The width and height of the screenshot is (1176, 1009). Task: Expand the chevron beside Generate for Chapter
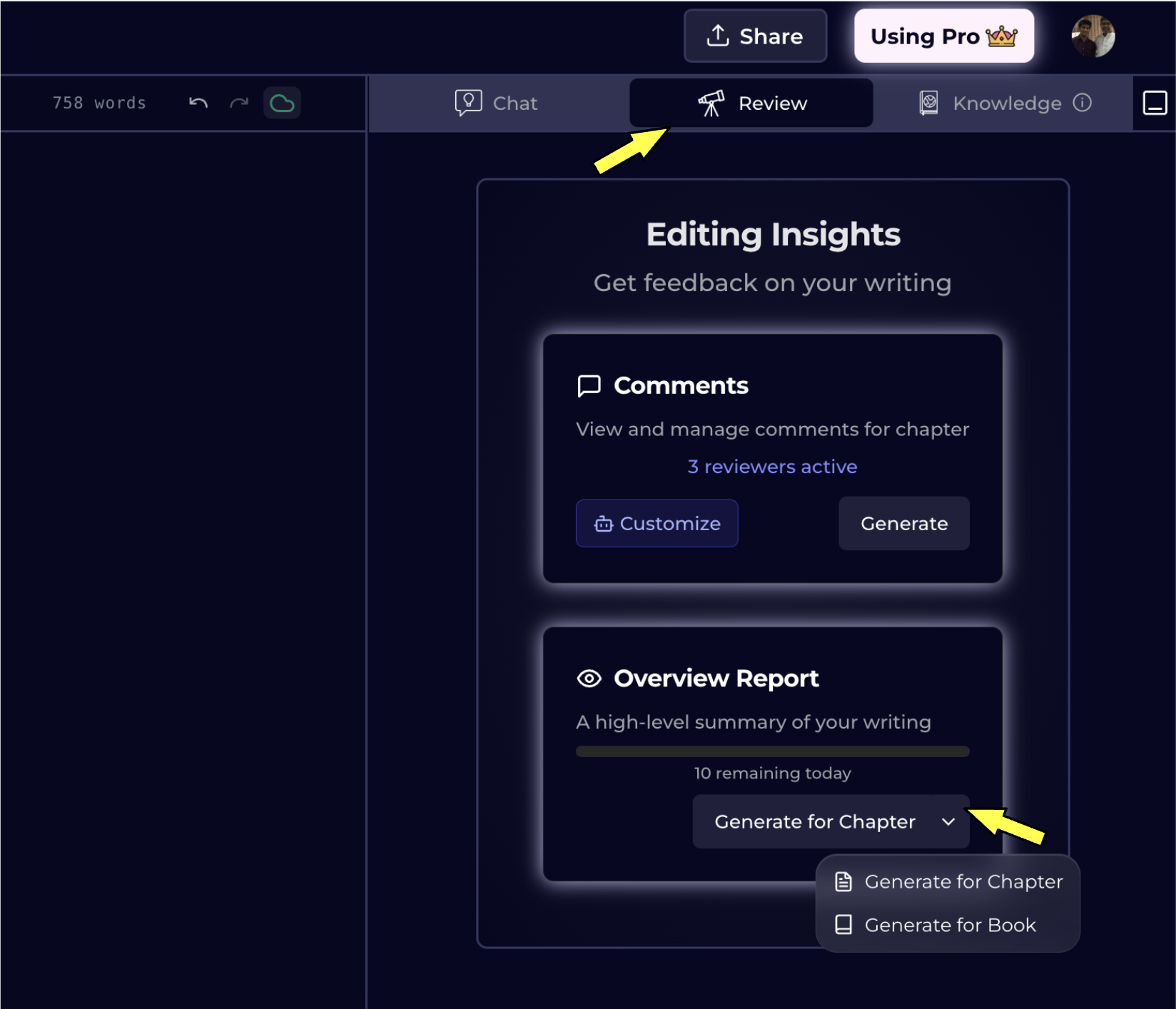948,821
